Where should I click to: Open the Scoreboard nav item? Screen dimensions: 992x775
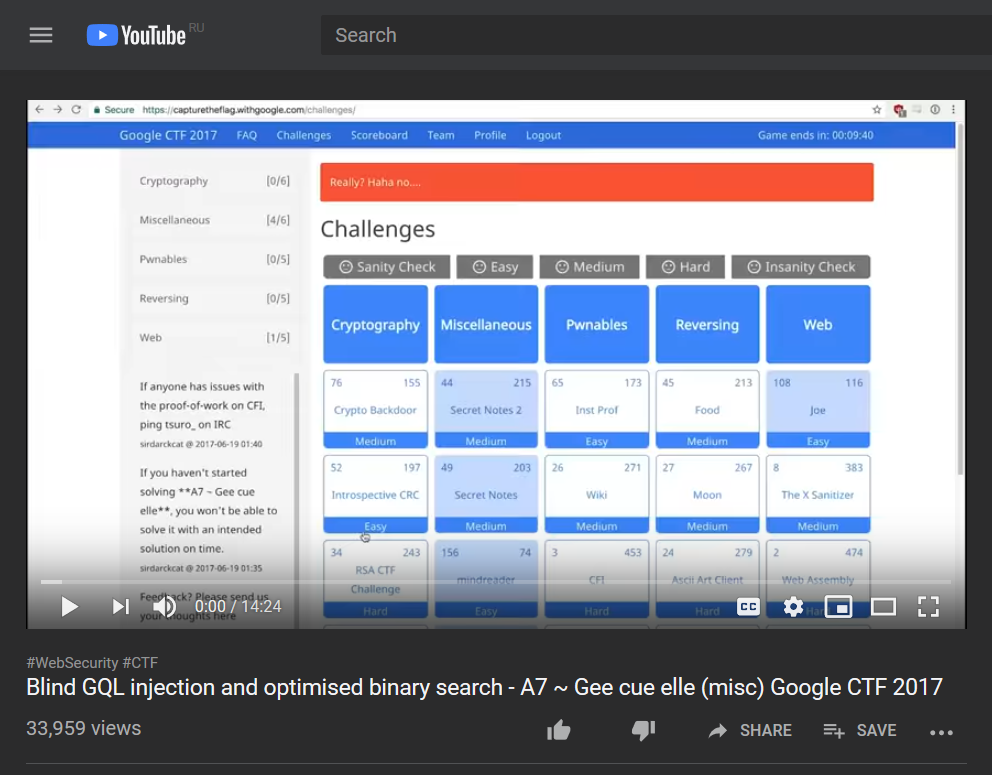click(379, 135)
